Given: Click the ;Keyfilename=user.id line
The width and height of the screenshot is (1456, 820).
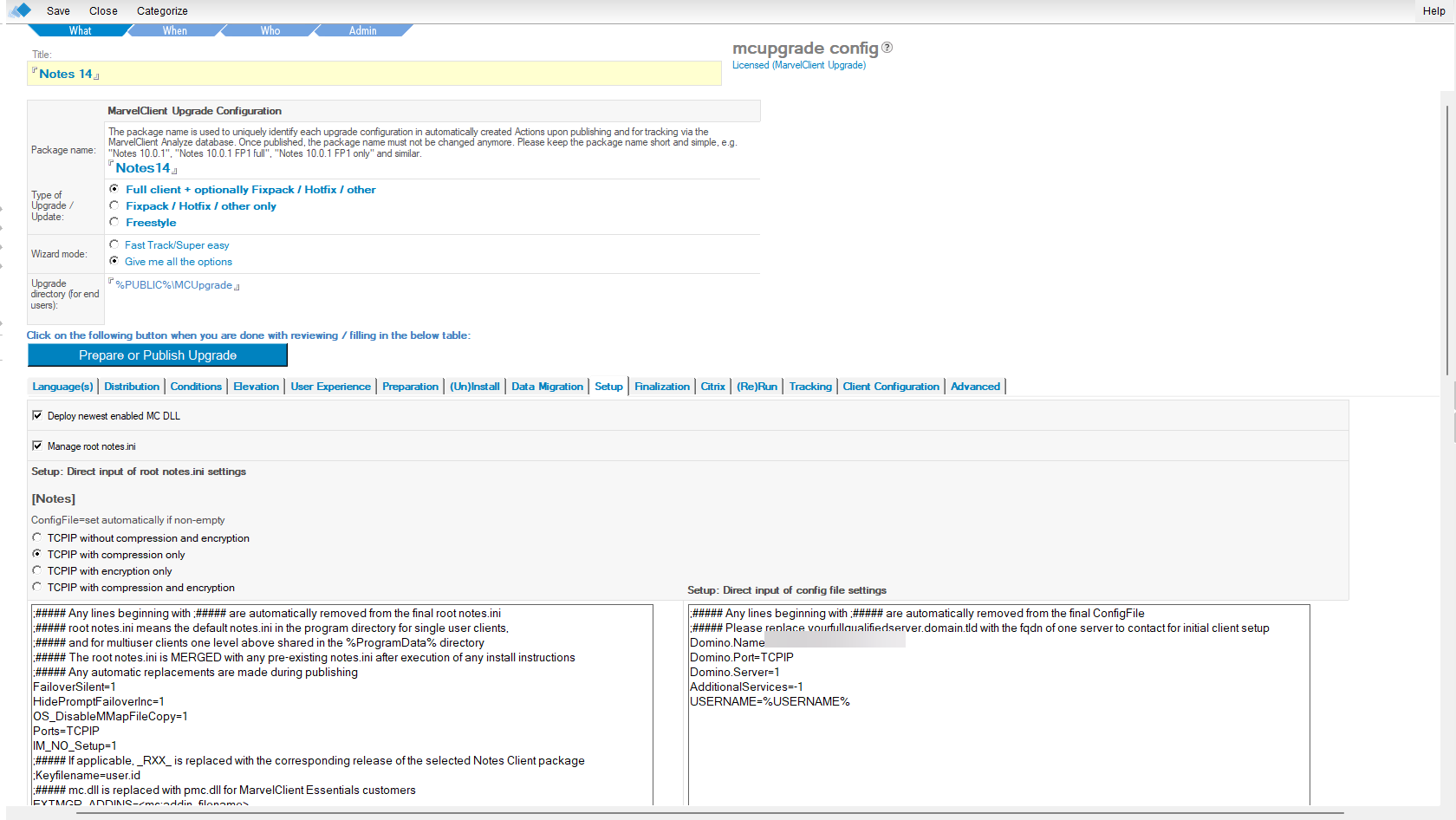Looking at the screenshot, I should tap(87, 775).
